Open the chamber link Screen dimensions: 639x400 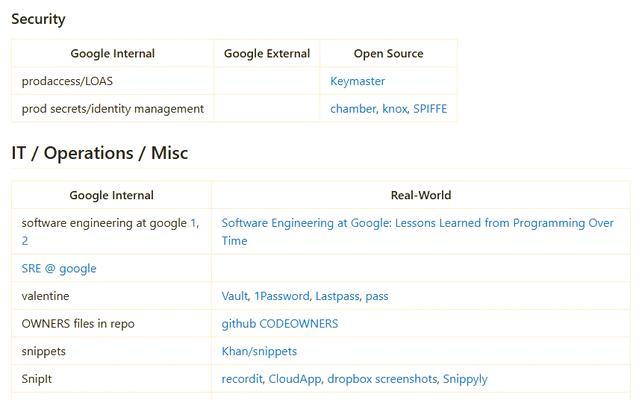pos(353,109)
